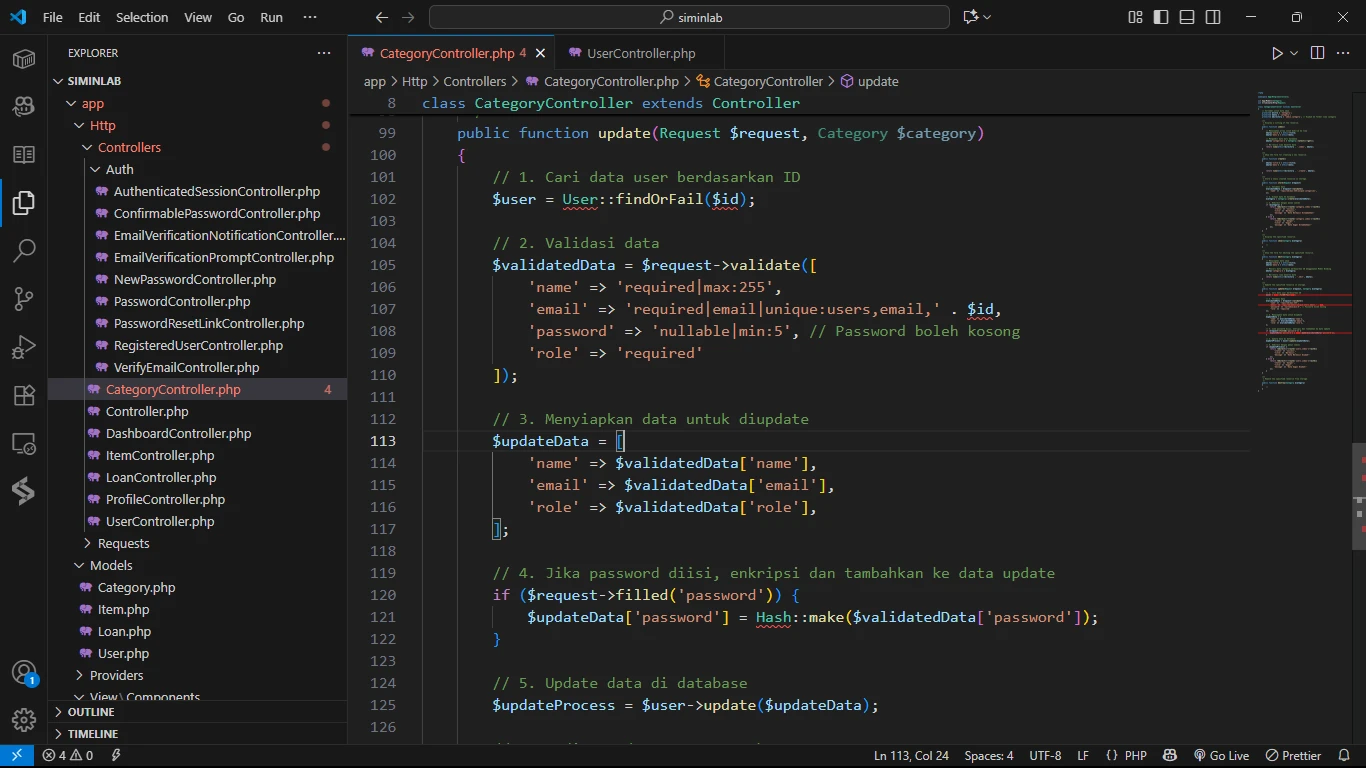Click Prettier in the status bar
Image resolution: width=1366 pixels, height=768 pixels.
click(1293, 755)
